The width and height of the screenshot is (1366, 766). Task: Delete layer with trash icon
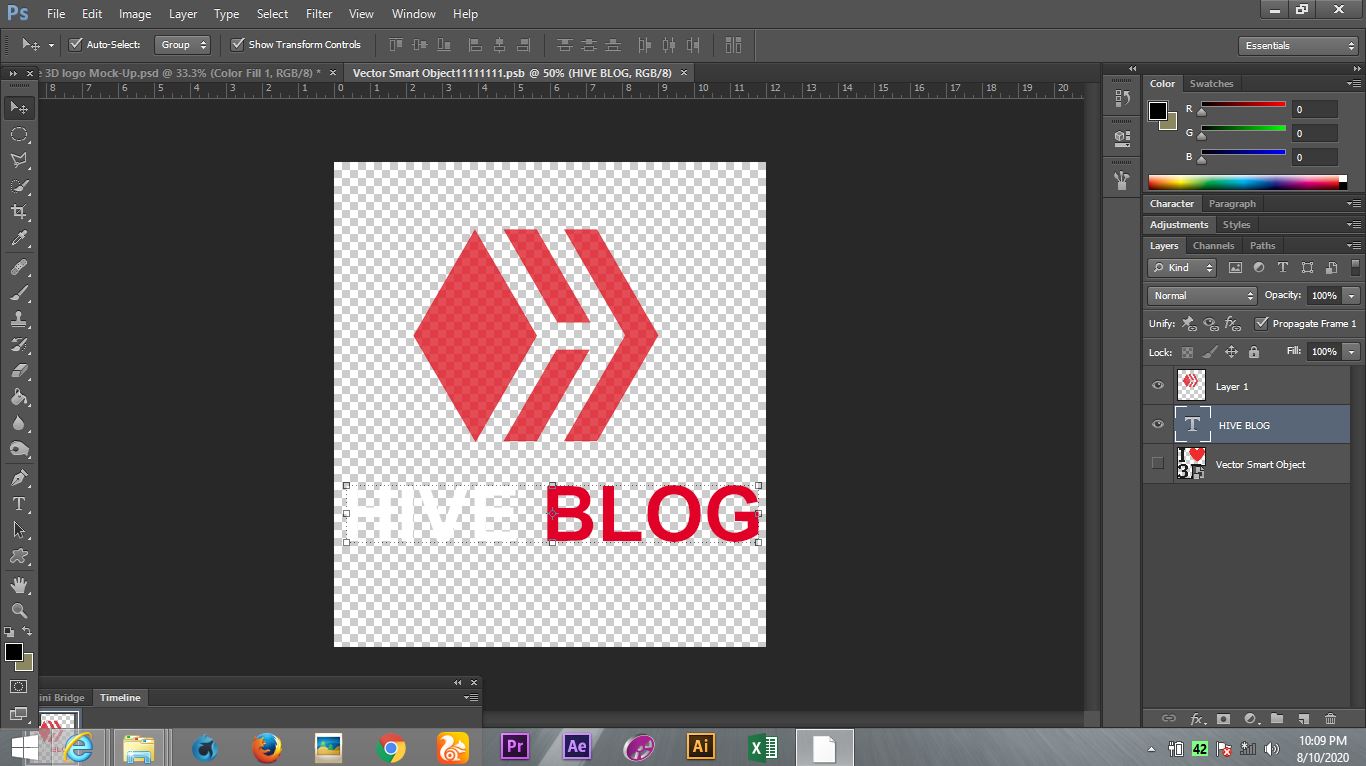(1330, 718)
